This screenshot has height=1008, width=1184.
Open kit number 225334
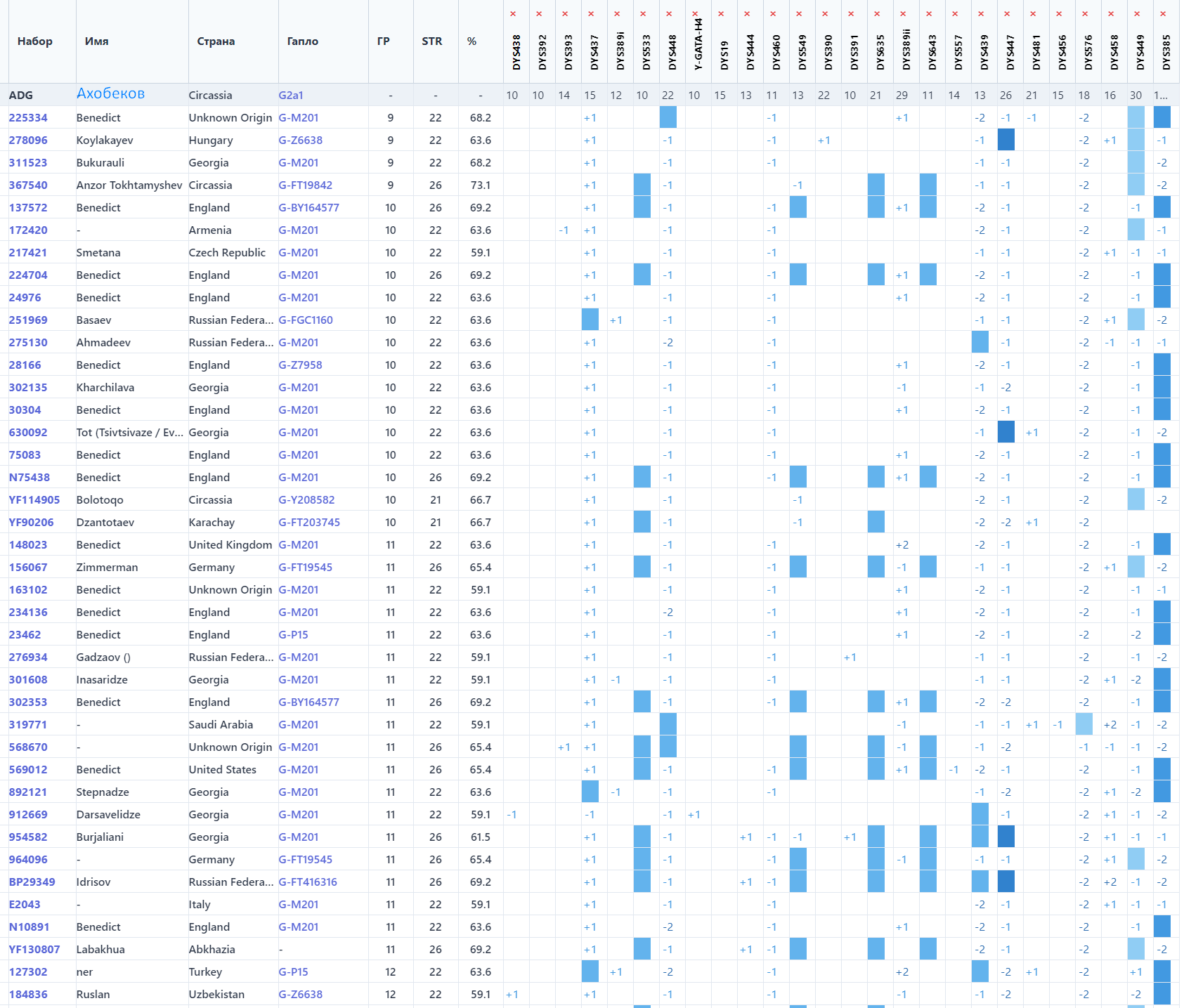(28, 118)
